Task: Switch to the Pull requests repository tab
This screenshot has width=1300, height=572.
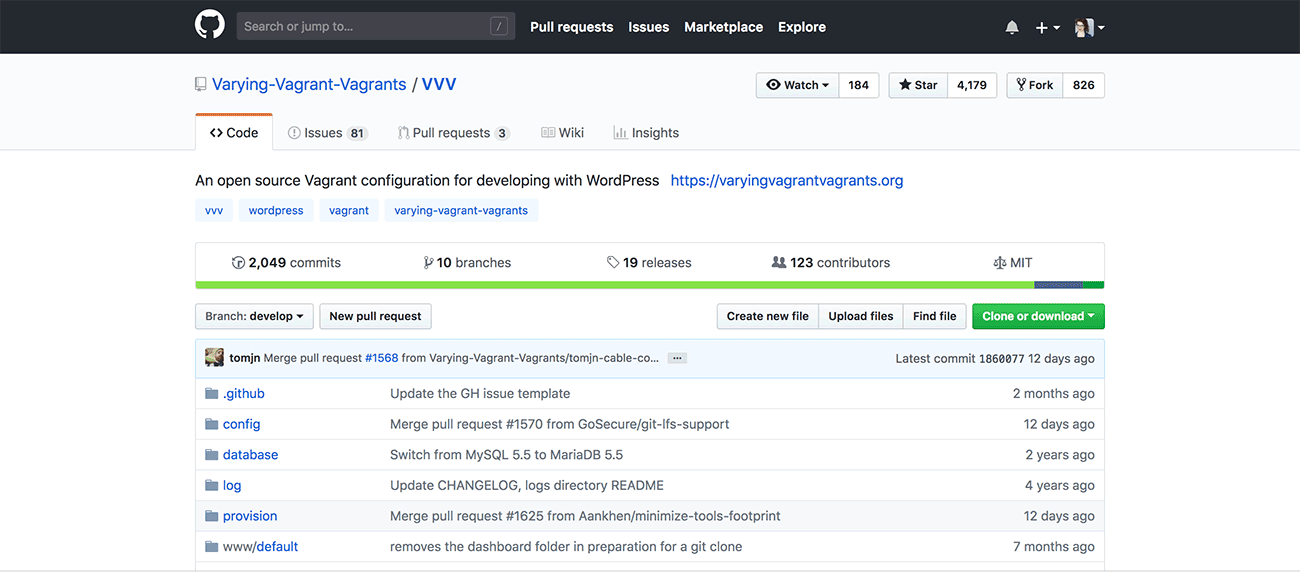Action: tap(453, 132)
